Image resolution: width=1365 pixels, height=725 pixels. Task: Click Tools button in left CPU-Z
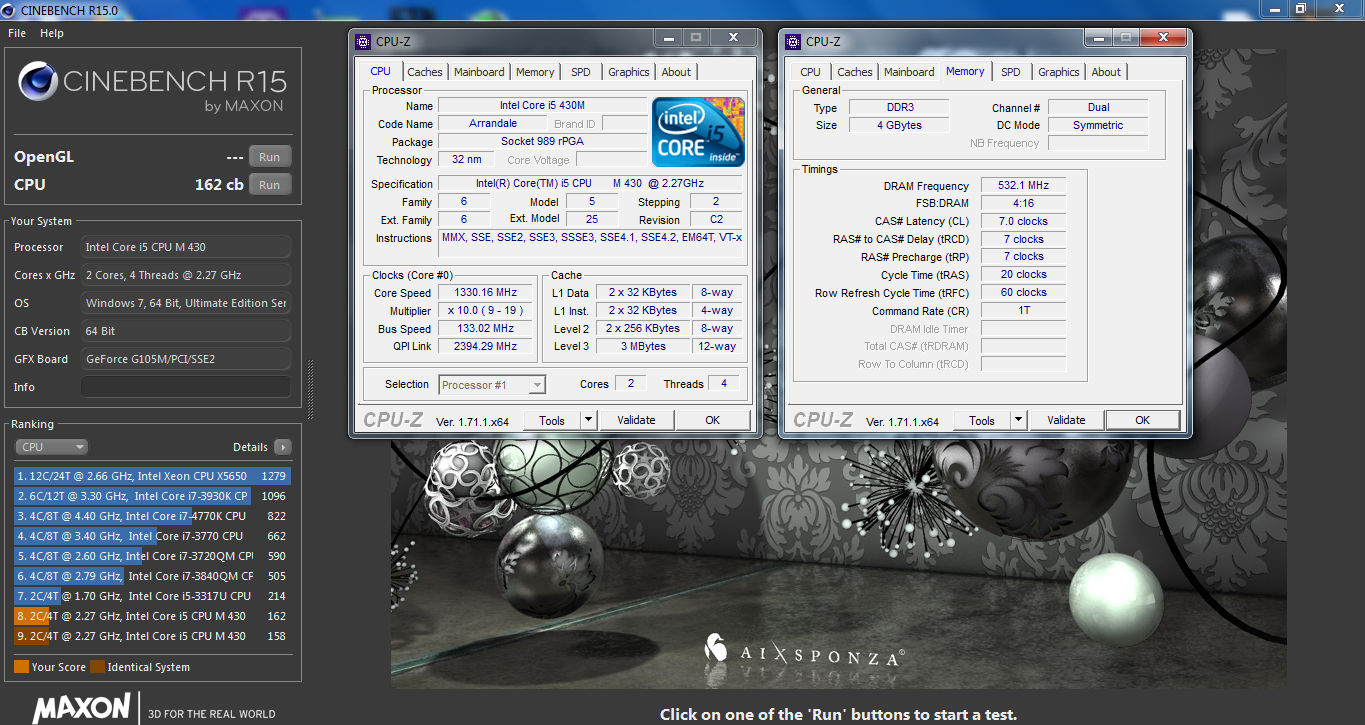point(552,421)
